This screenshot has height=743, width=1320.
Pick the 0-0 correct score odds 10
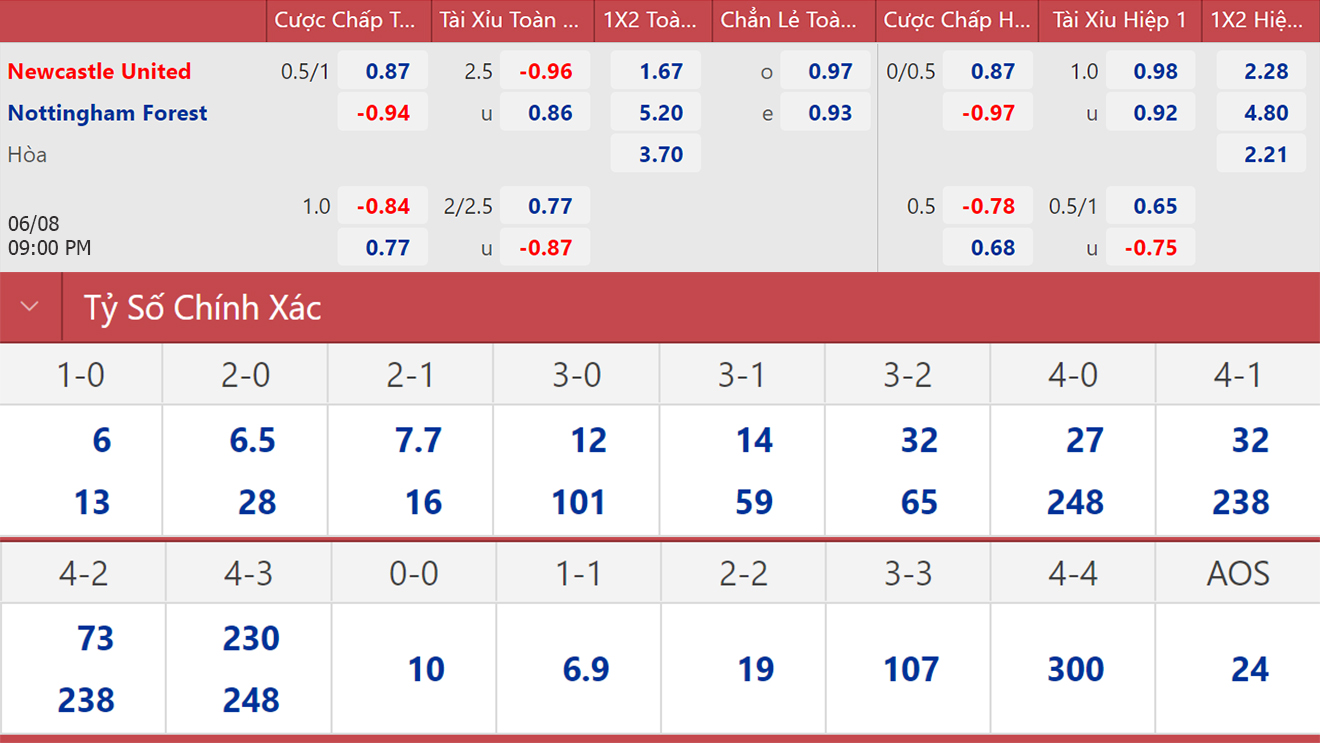tap(426, 669)
